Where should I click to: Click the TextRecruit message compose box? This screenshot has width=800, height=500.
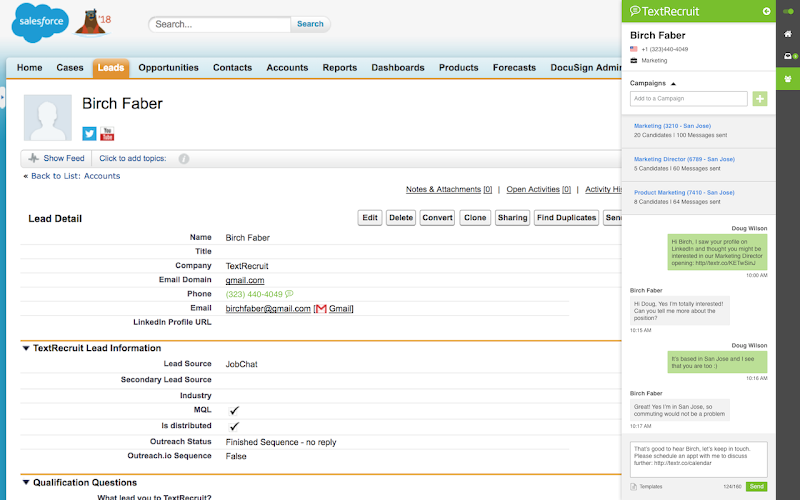[x=698, y=460]
